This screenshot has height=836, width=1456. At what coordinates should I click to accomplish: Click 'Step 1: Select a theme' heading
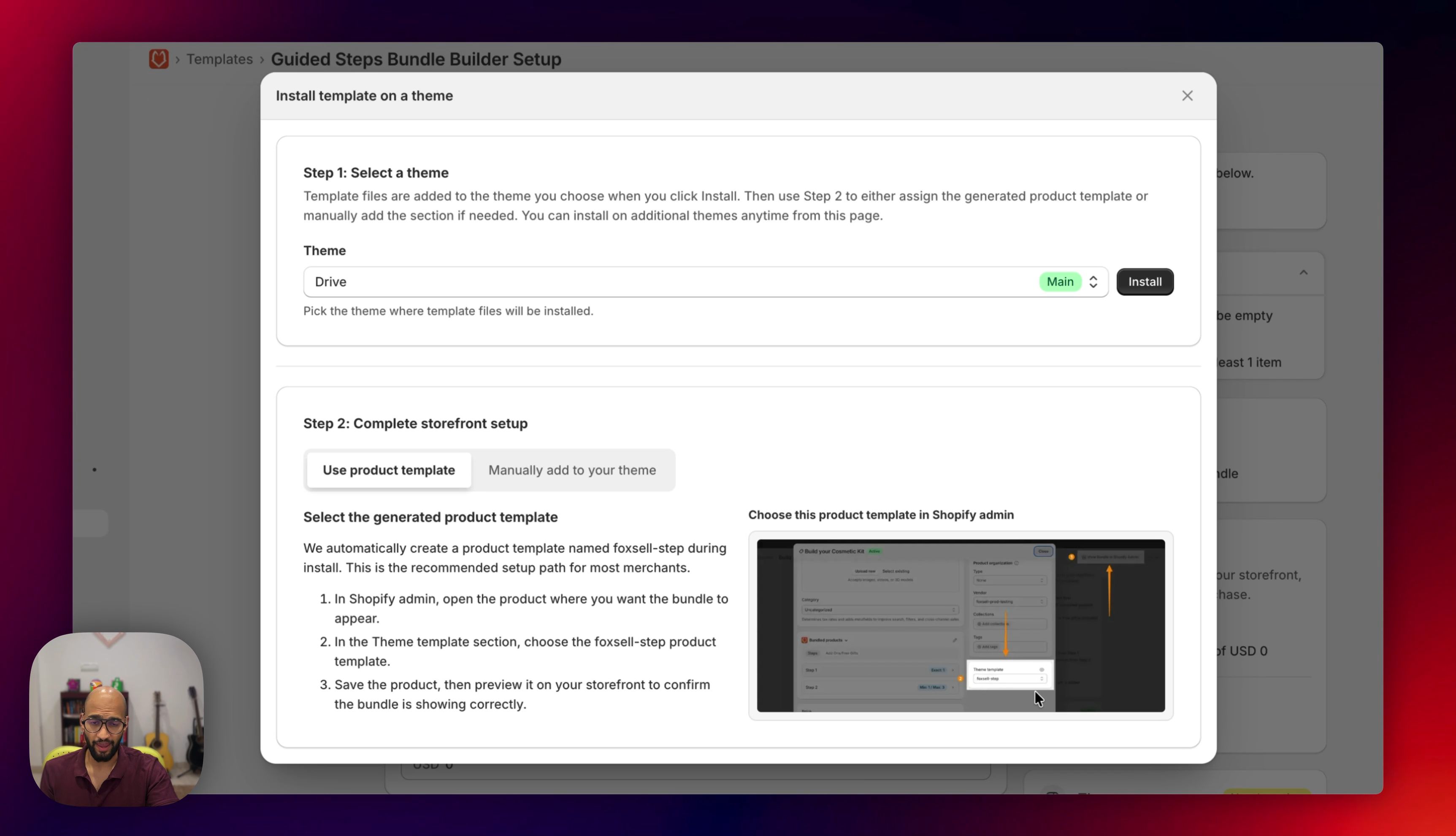[376, 173]
